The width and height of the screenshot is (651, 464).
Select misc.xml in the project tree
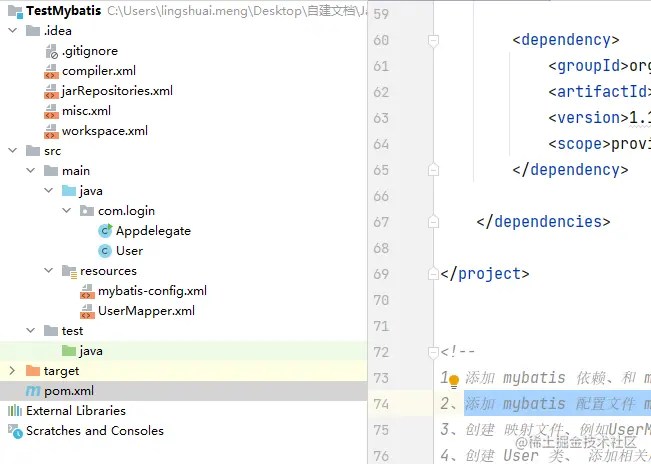coord(86,111)
